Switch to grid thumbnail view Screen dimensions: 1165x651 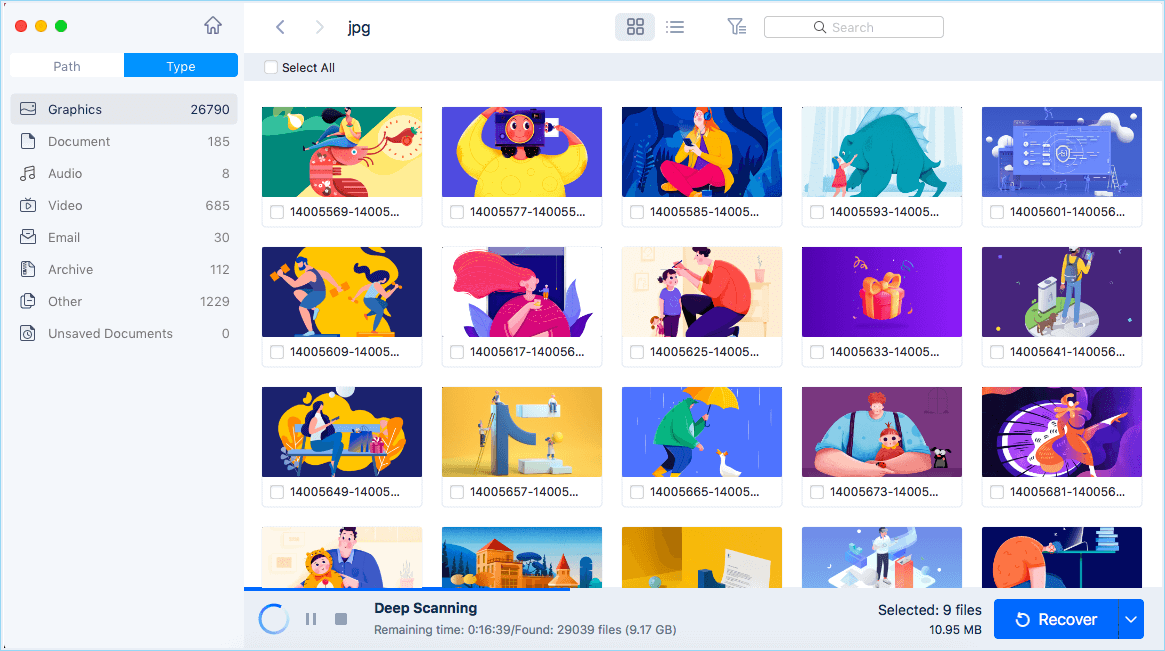point(635,27)
